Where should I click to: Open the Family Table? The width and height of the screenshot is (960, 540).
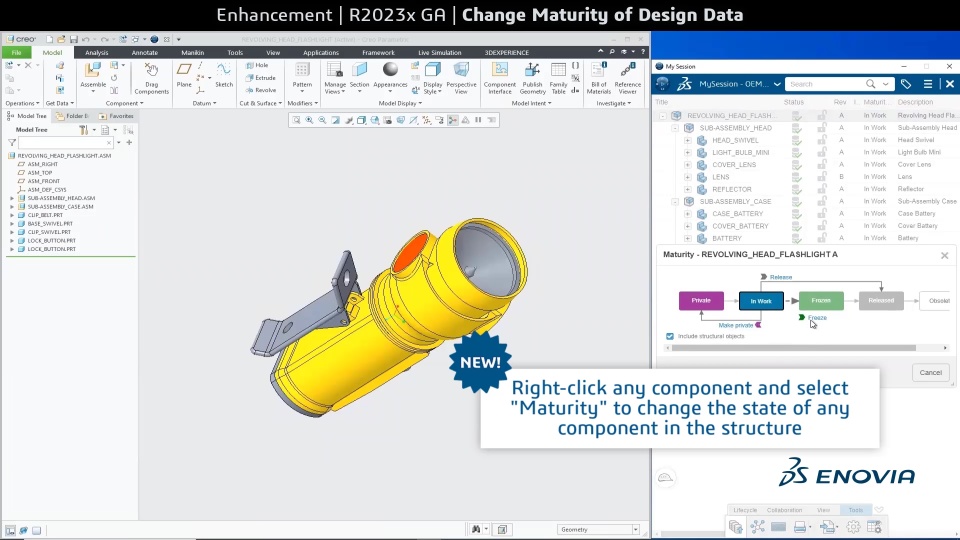[x=558, y=78]
